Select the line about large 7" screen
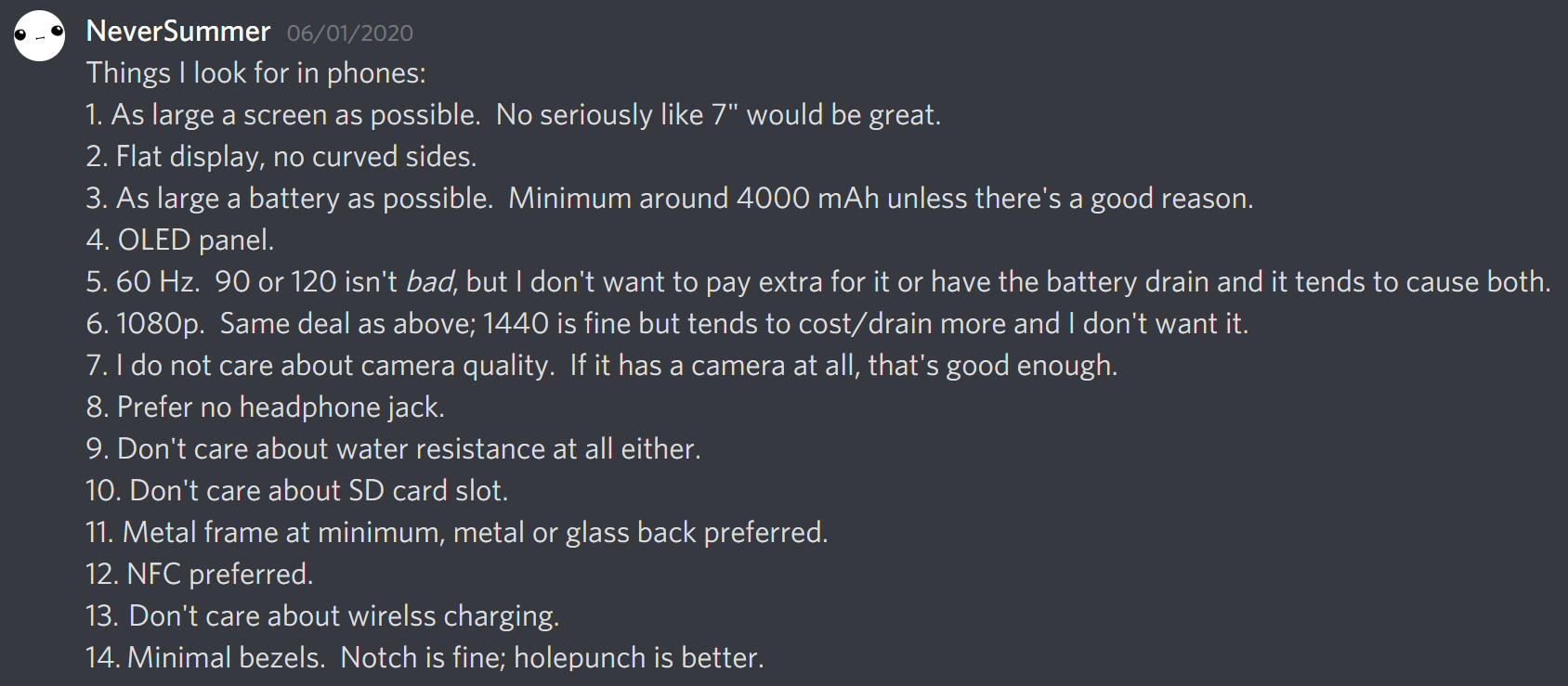Screen dimensions: 1568x686 pyautogui.click(x=514, y=115)
